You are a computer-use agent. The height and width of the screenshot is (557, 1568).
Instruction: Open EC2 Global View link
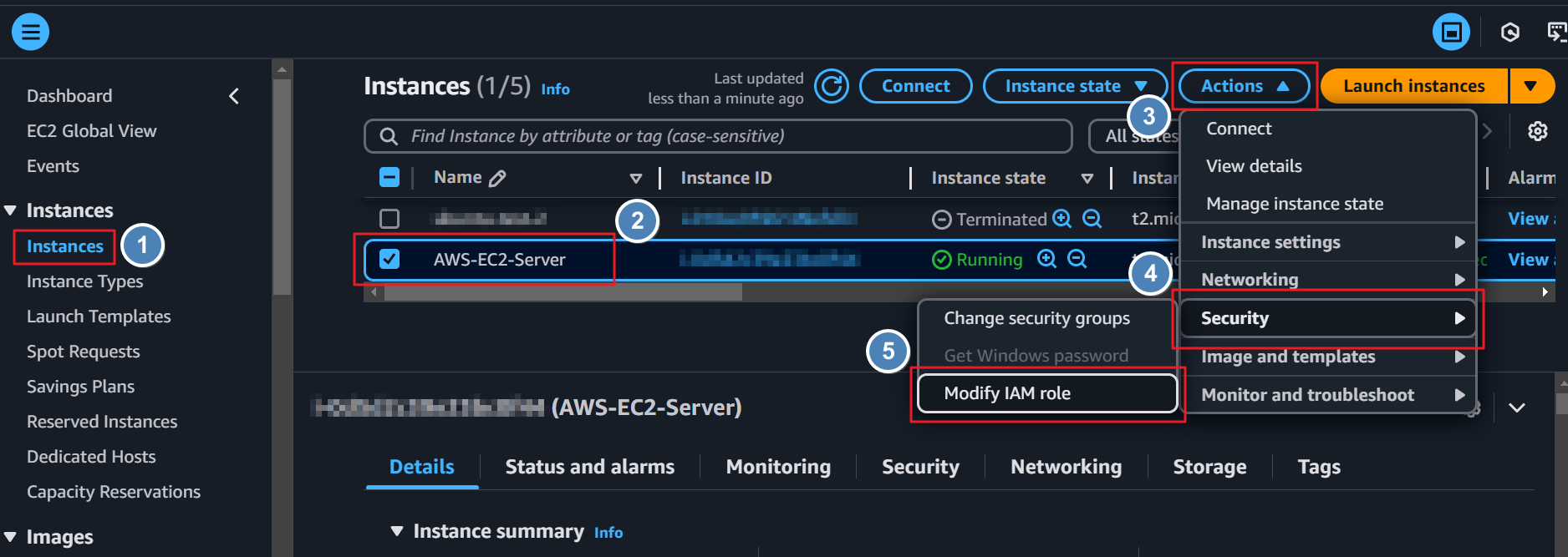(x=91, y=131)
